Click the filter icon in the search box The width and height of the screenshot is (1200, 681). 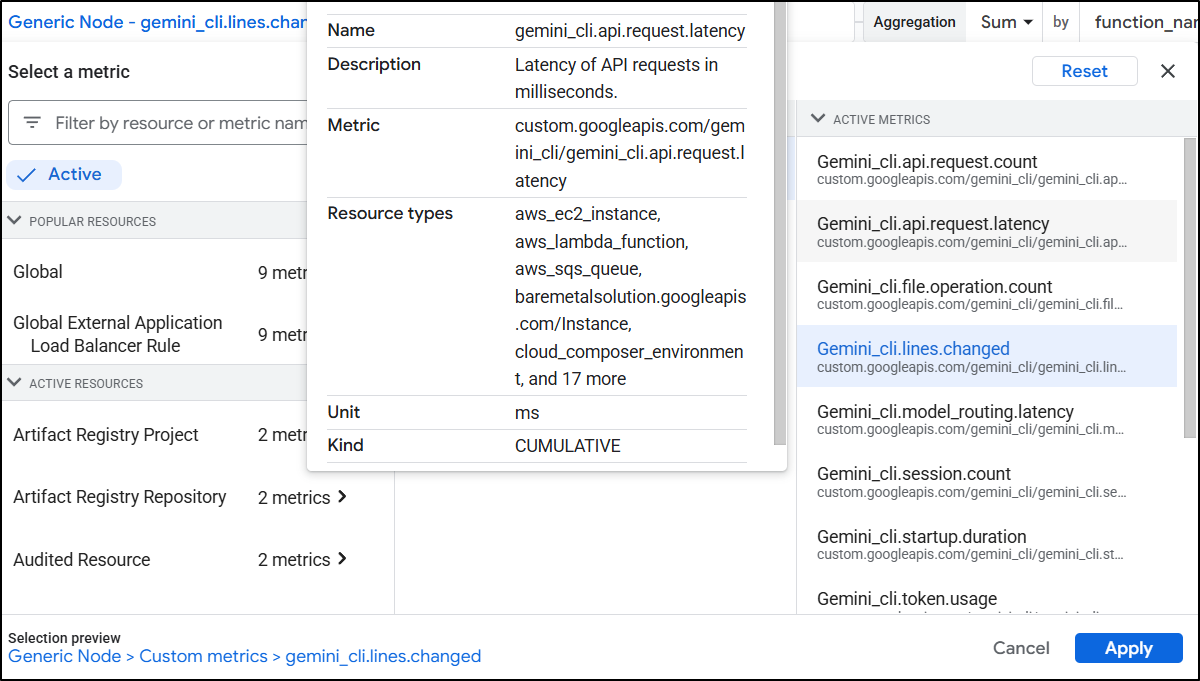tap(32, 123)
